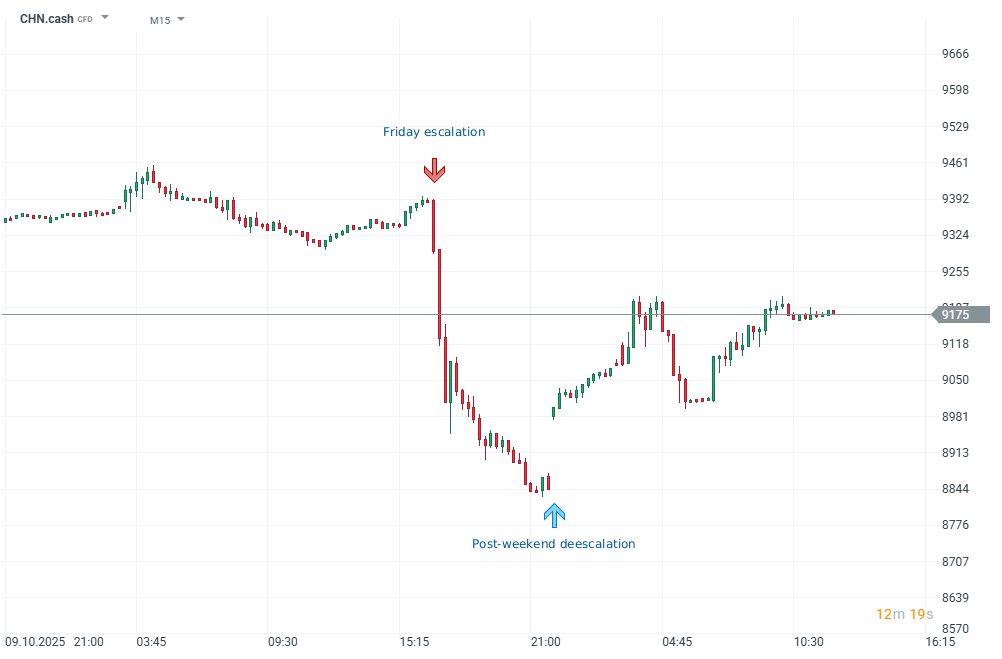Viewport: 1002px width, 659px height.
Task: Click the 8981 price axis label
Action: coord(955,416)
